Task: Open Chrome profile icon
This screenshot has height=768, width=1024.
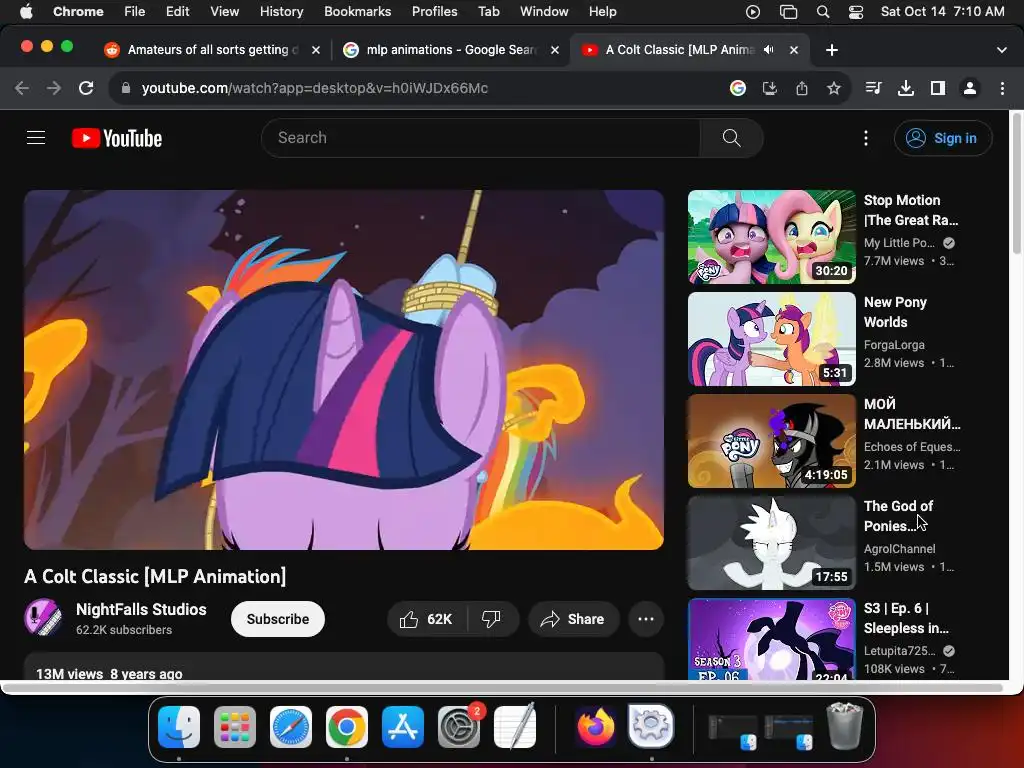Action: pos(970,88)
